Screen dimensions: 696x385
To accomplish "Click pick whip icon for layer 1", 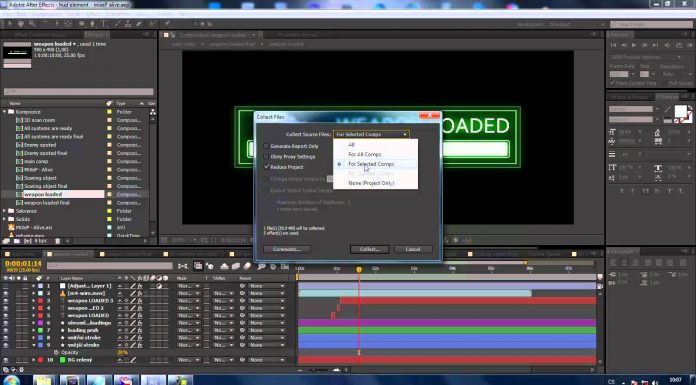I will tap(242, 286).
